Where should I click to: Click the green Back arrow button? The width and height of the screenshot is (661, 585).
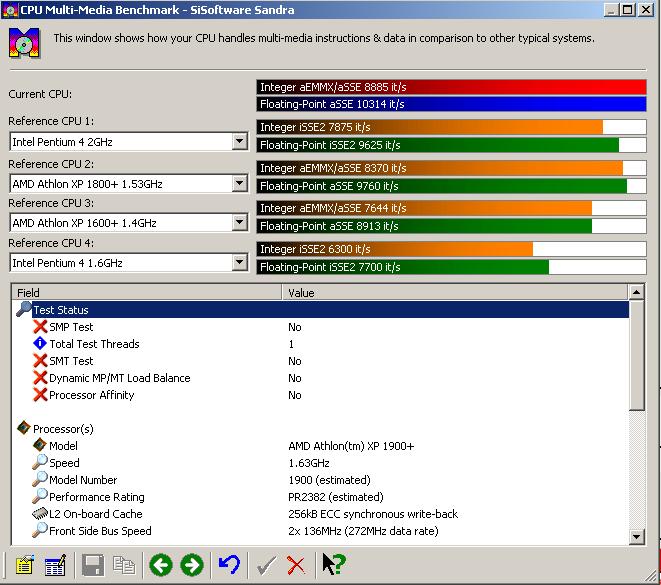160,566
